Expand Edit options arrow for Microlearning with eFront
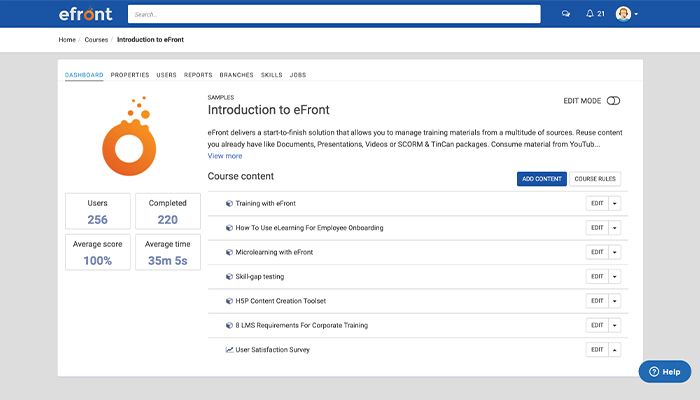Viewport: 700px width, 400px height. click(614, 252)
